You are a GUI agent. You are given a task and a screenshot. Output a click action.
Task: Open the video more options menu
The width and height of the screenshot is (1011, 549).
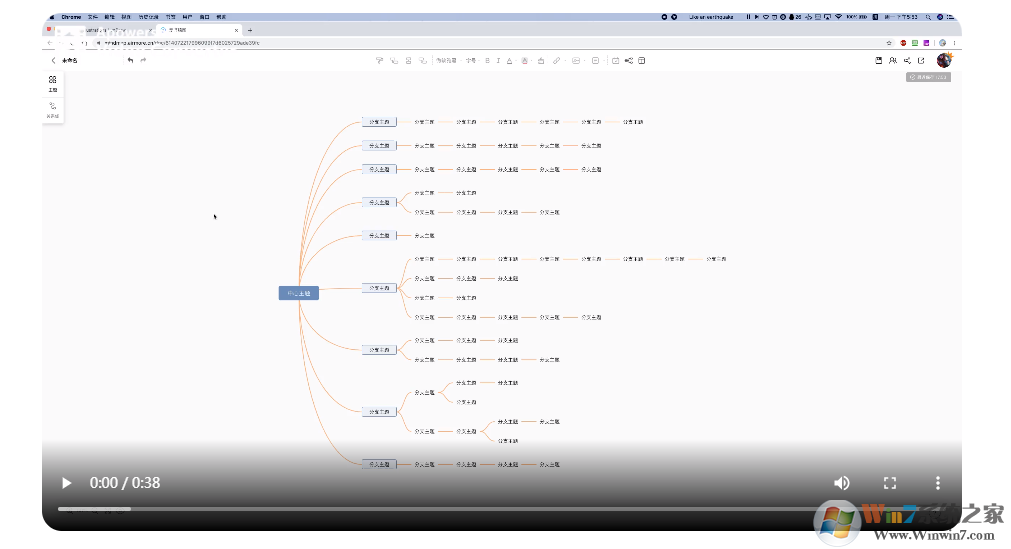point(938,483)
